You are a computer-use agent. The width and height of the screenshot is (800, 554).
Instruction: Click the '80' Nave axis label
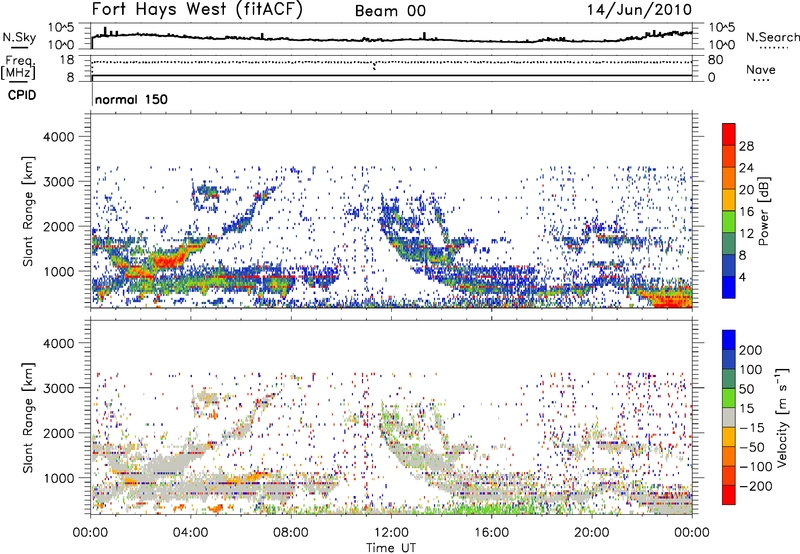click(x=715, y=60)
